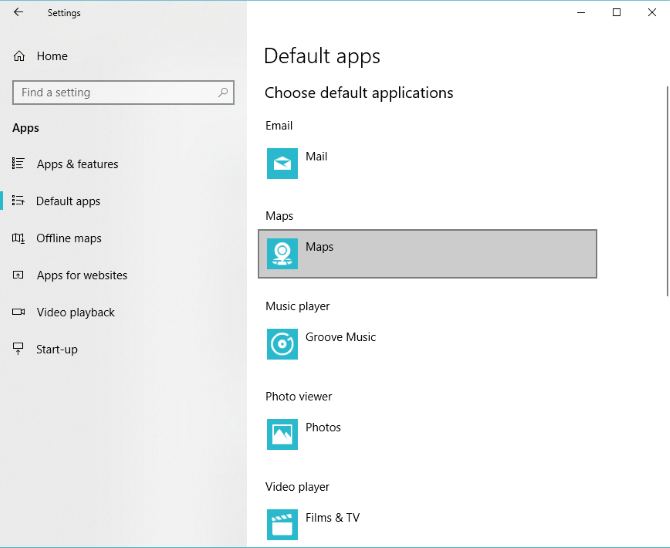Focus the Find a setting search box
This screenshot has height=548, width=670.
pyautogui.click(x=115, y=92)
